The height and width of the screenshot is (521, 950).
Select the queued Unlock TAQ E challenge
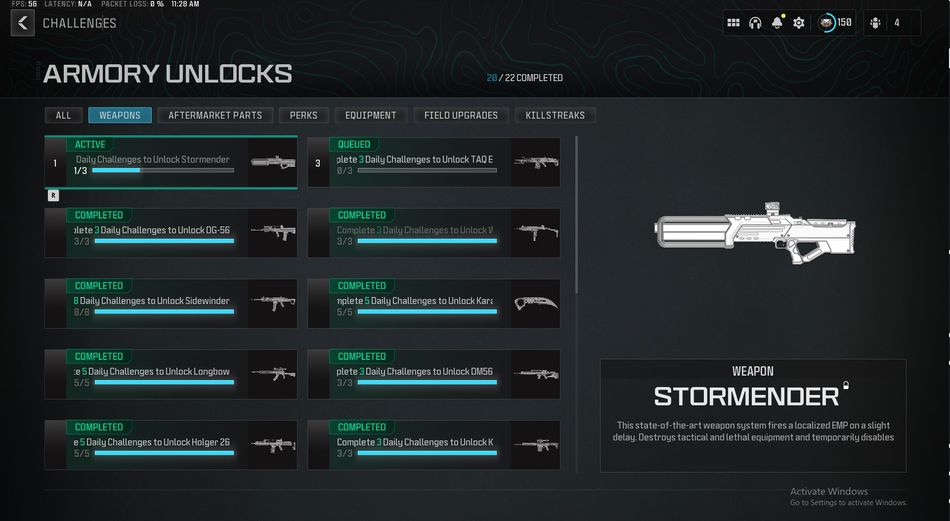click(x=434, y=162)
